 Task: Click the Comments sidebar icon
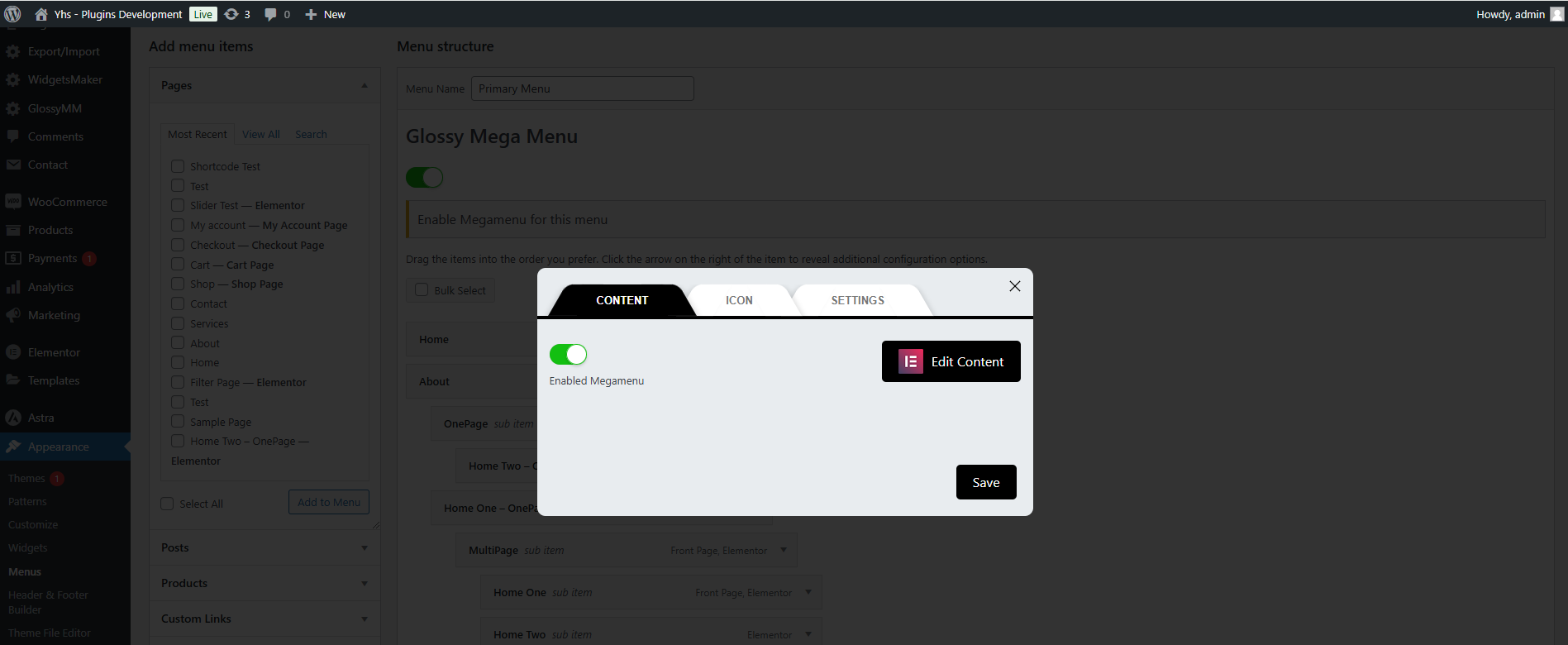pyautogui.click(x=13, y=136)
